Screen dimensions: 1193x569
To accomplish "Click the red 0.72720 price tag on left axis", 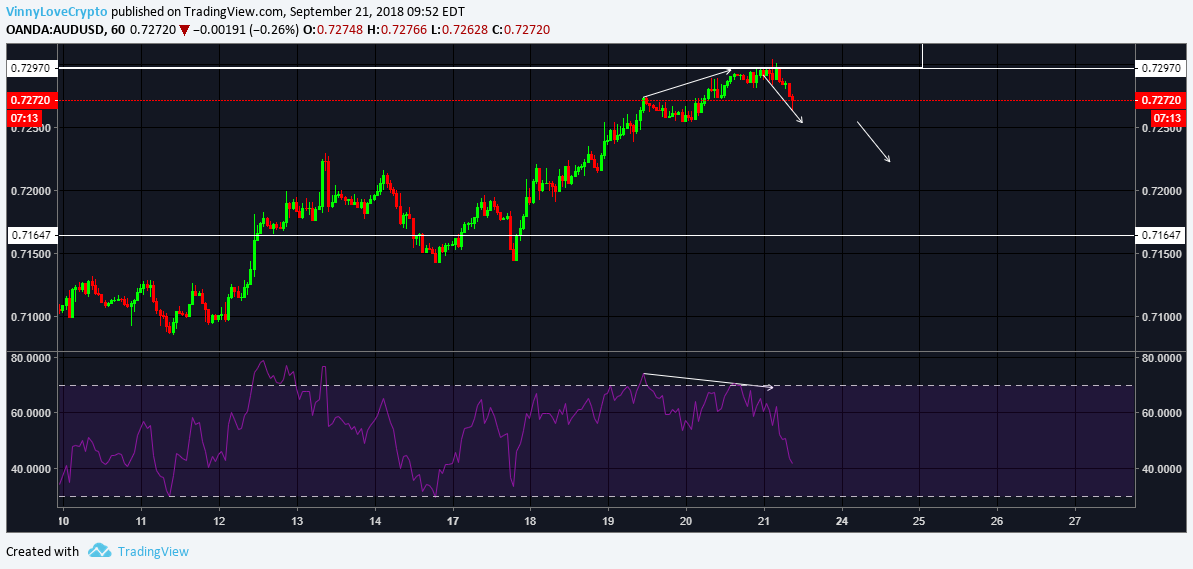I will pyautogui.click(x=30, y=100).
